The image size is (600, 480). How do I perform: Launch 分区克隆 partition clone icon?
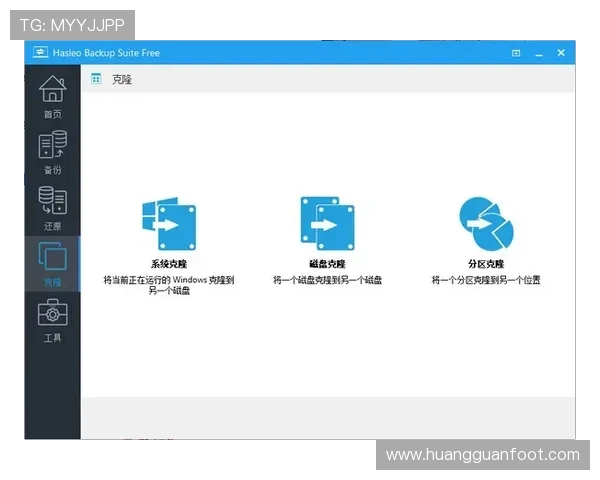[x=486, y=224]
